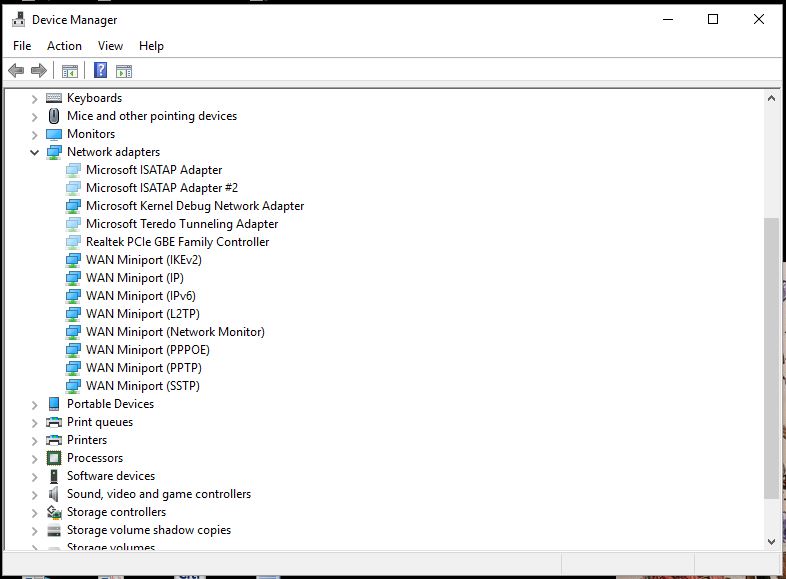Maximize the Device Manager window
Screen dimensions: 786x579
[x=713, y=20]
